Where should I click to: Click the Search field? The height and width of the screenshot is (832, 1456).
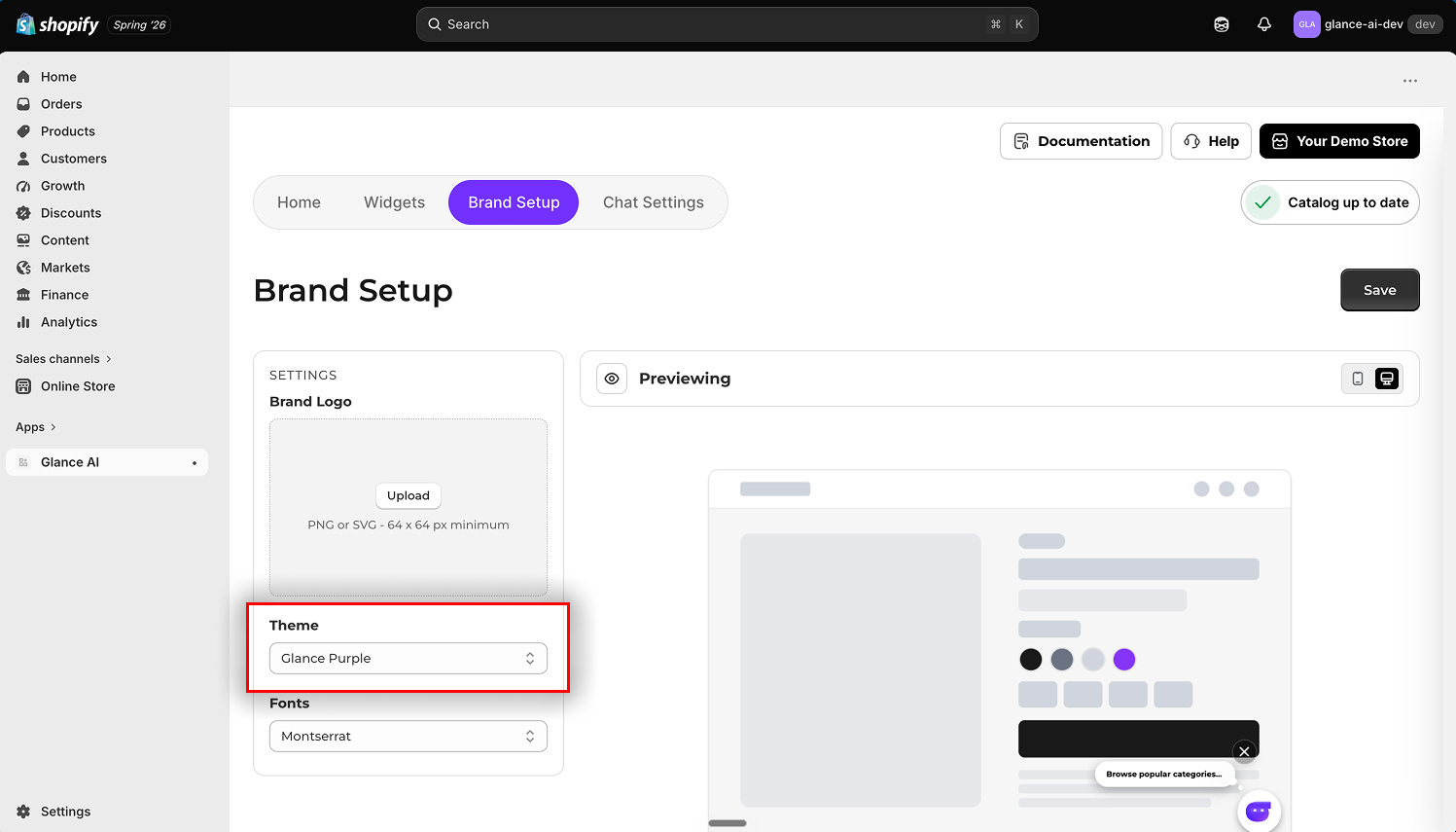[728, 24]
